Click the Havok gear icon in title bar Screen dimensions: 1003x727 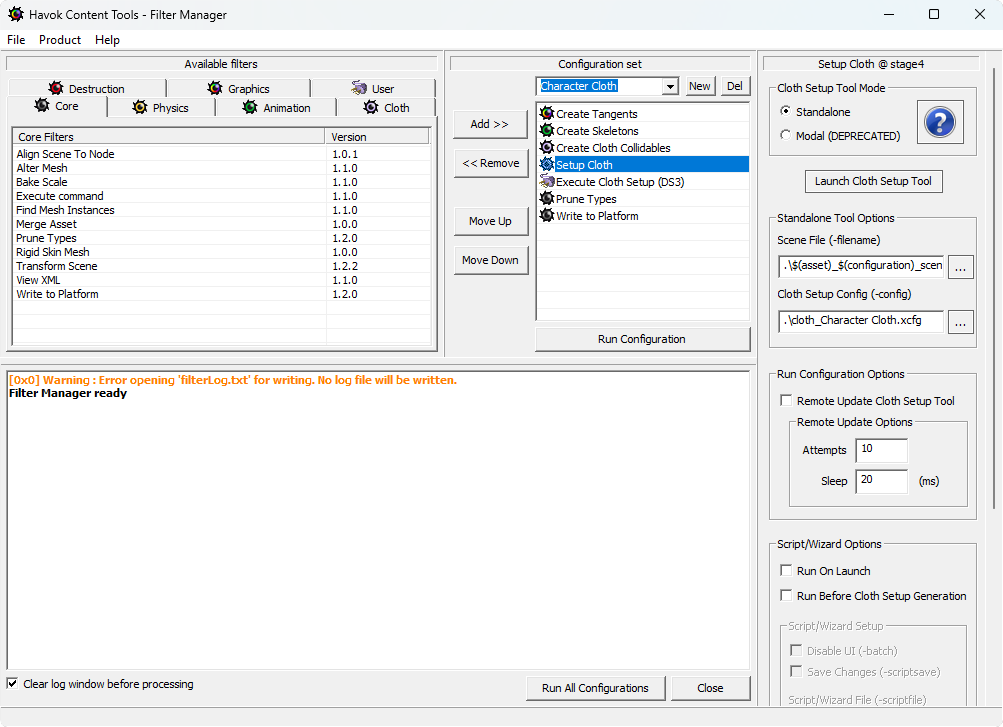[x=16, y=14]
